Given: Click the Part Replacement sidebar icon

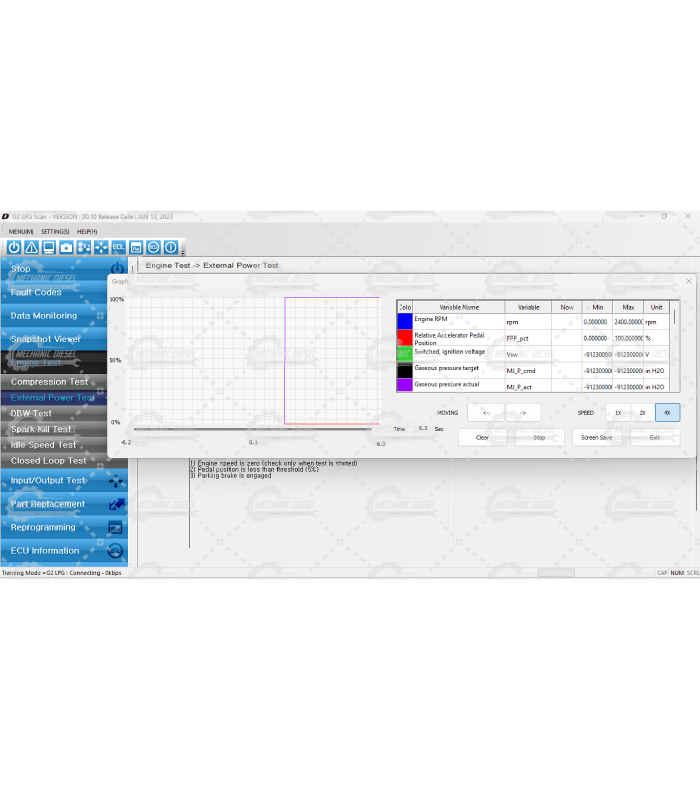Looking at the screenshot, I should tap(115, 504).
